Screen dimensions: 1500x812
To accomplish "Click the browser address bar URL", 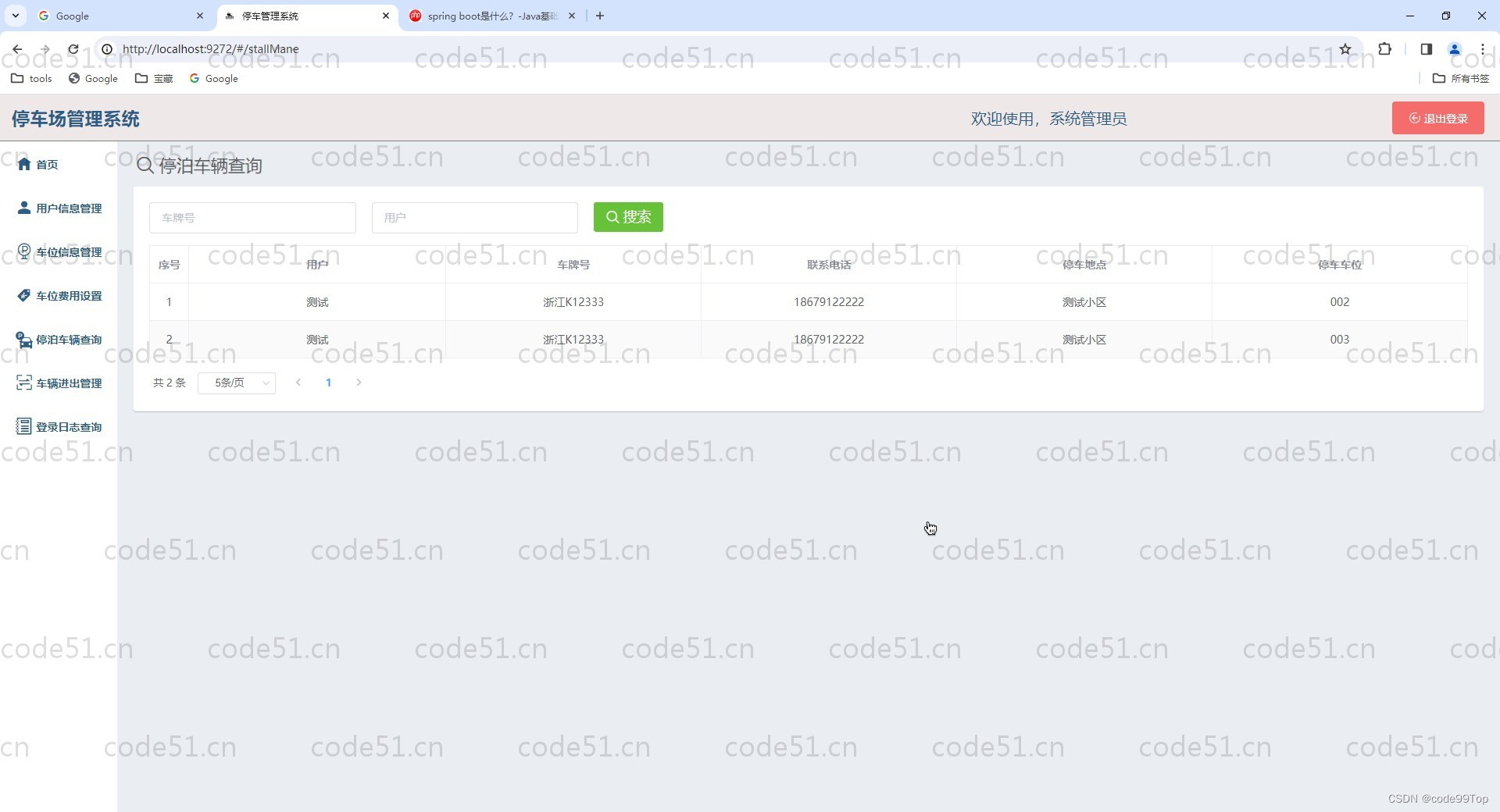I will click(211, 48).
